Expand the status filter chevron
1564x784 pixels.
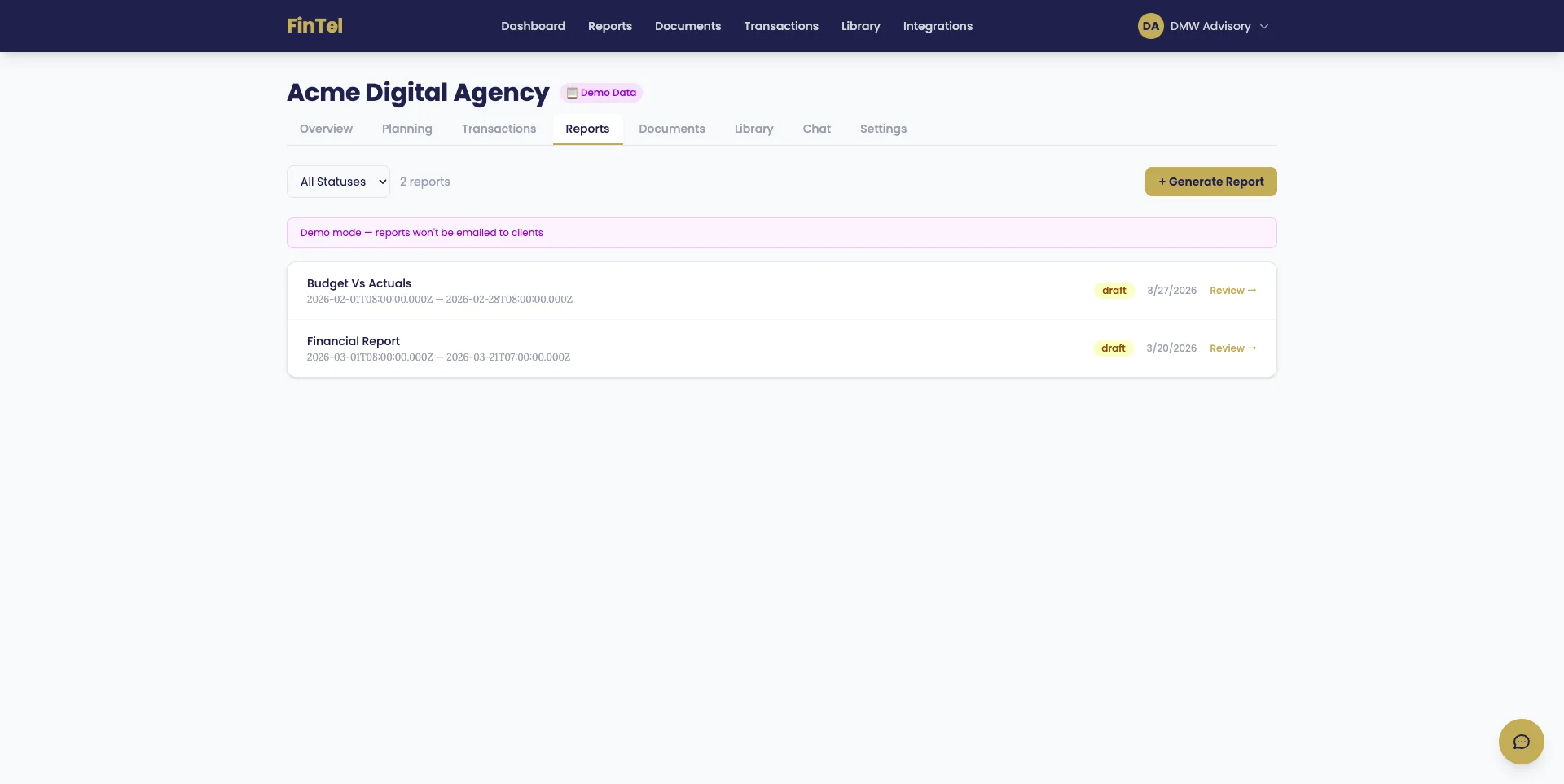[x=381, y=182]
